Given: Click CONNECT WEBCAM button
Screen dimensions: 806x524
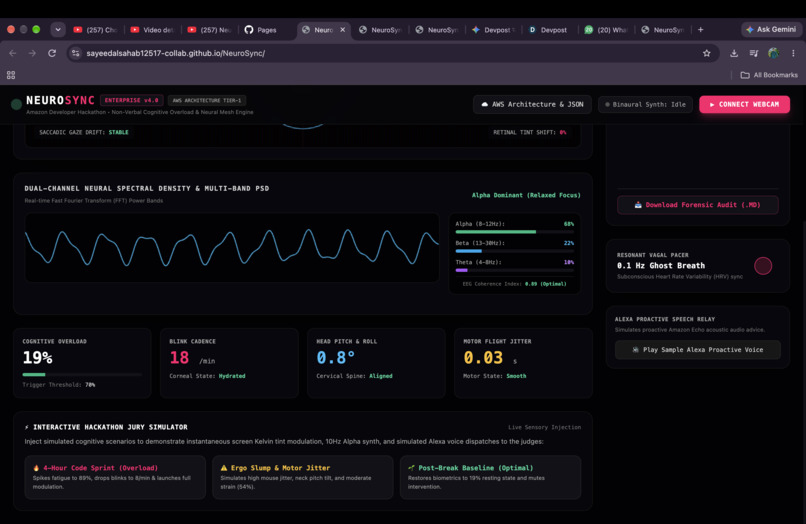Looking at the screenshot, I should click(x=744, y=104).
